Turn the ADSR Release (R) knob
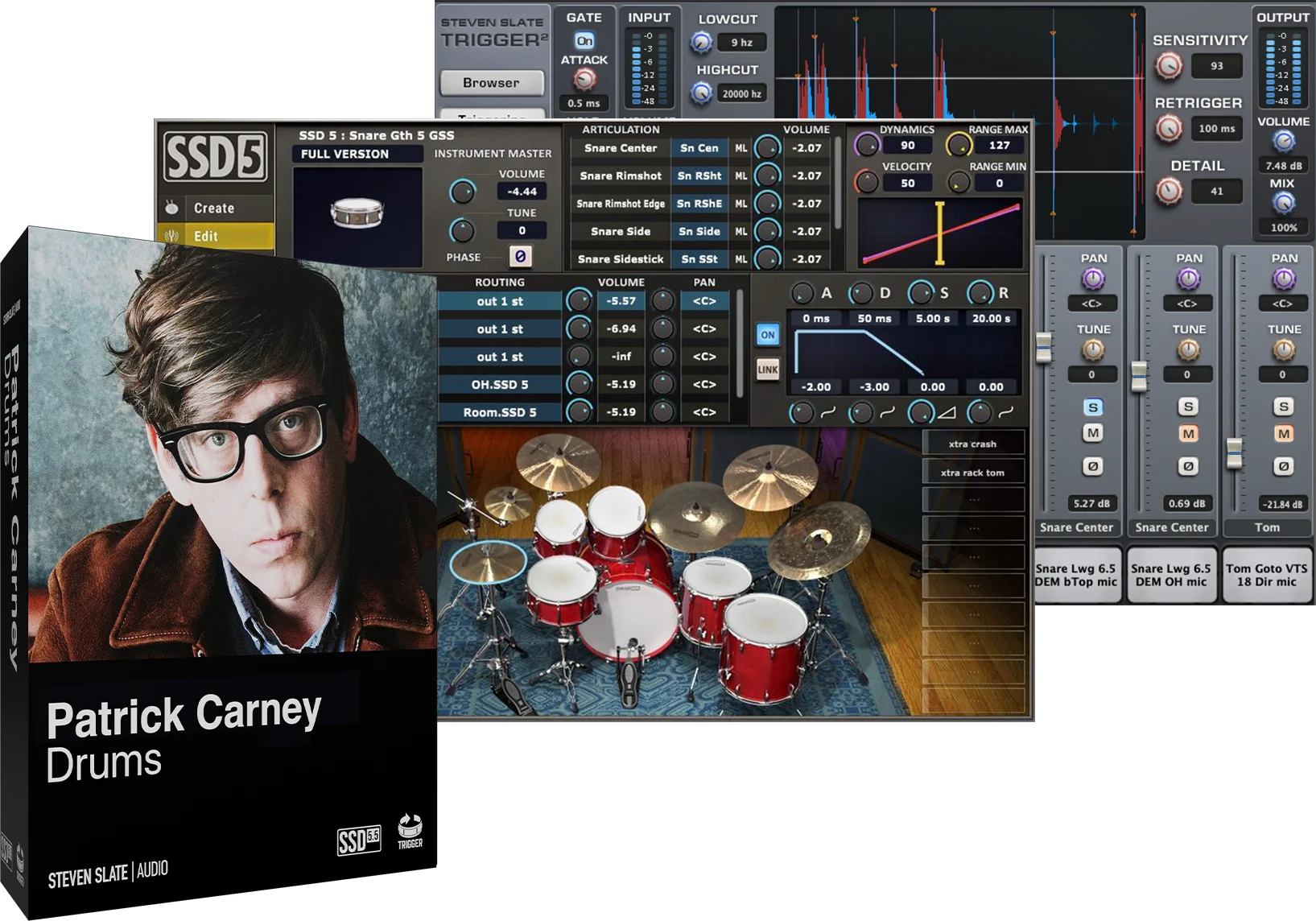 click(980, 293)
